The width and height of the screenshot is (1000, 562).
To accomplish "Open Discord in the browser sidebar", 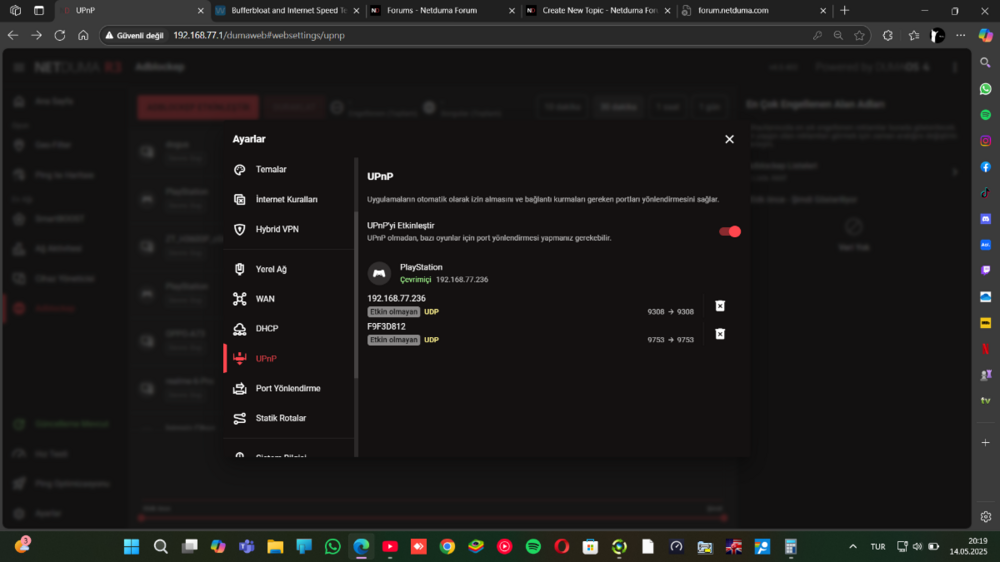I will click(985, 219).
